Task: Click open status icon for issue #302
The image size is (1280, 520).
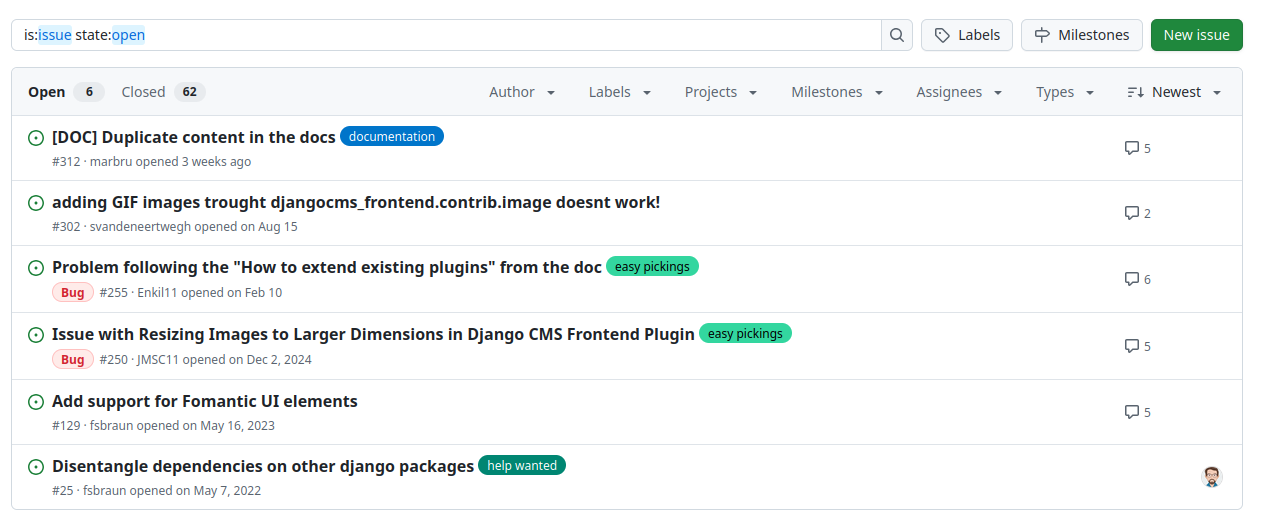Action: (36, 203)
